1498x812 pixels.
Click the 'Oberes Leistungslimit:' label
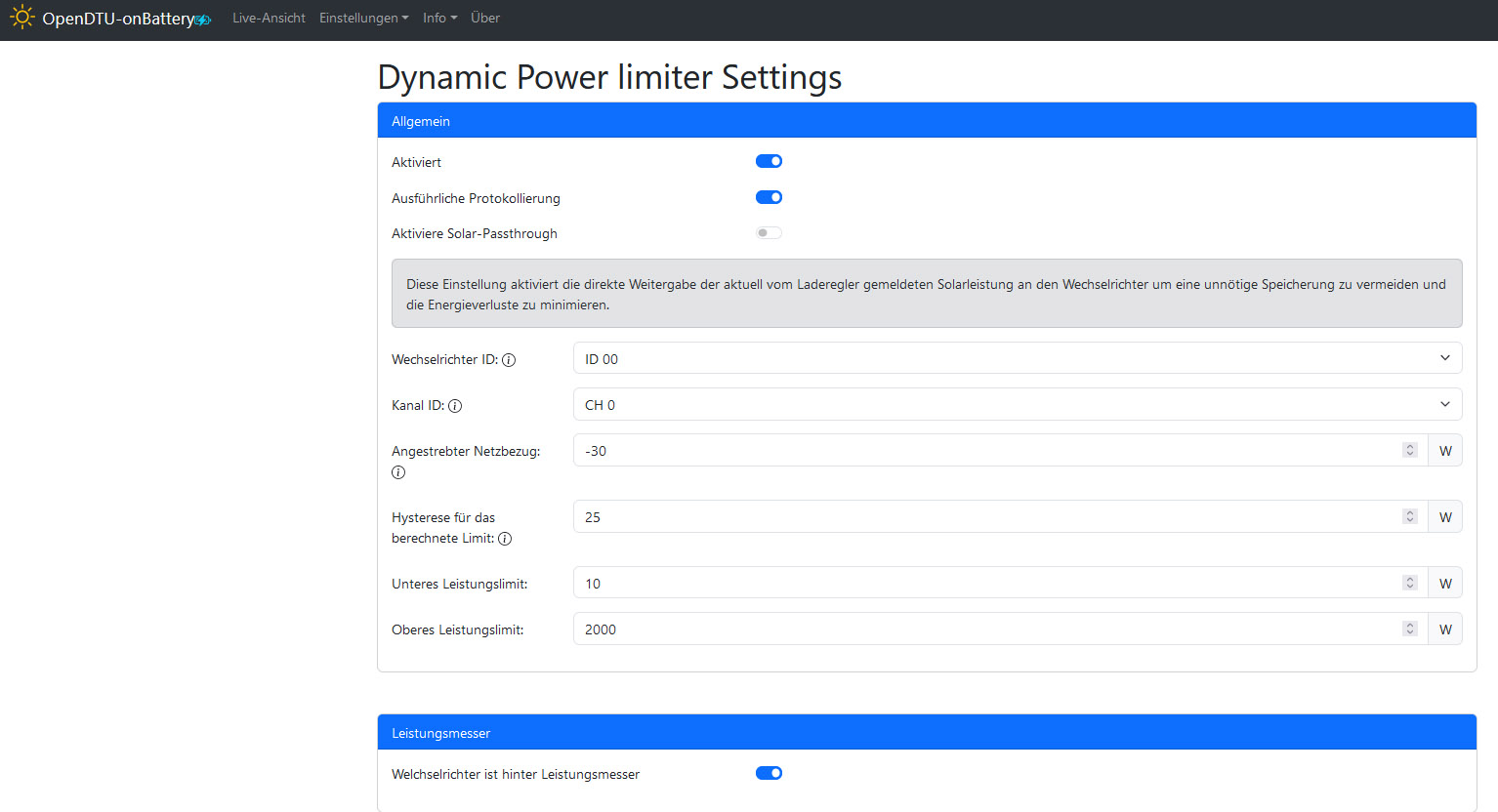coord(457,629)
